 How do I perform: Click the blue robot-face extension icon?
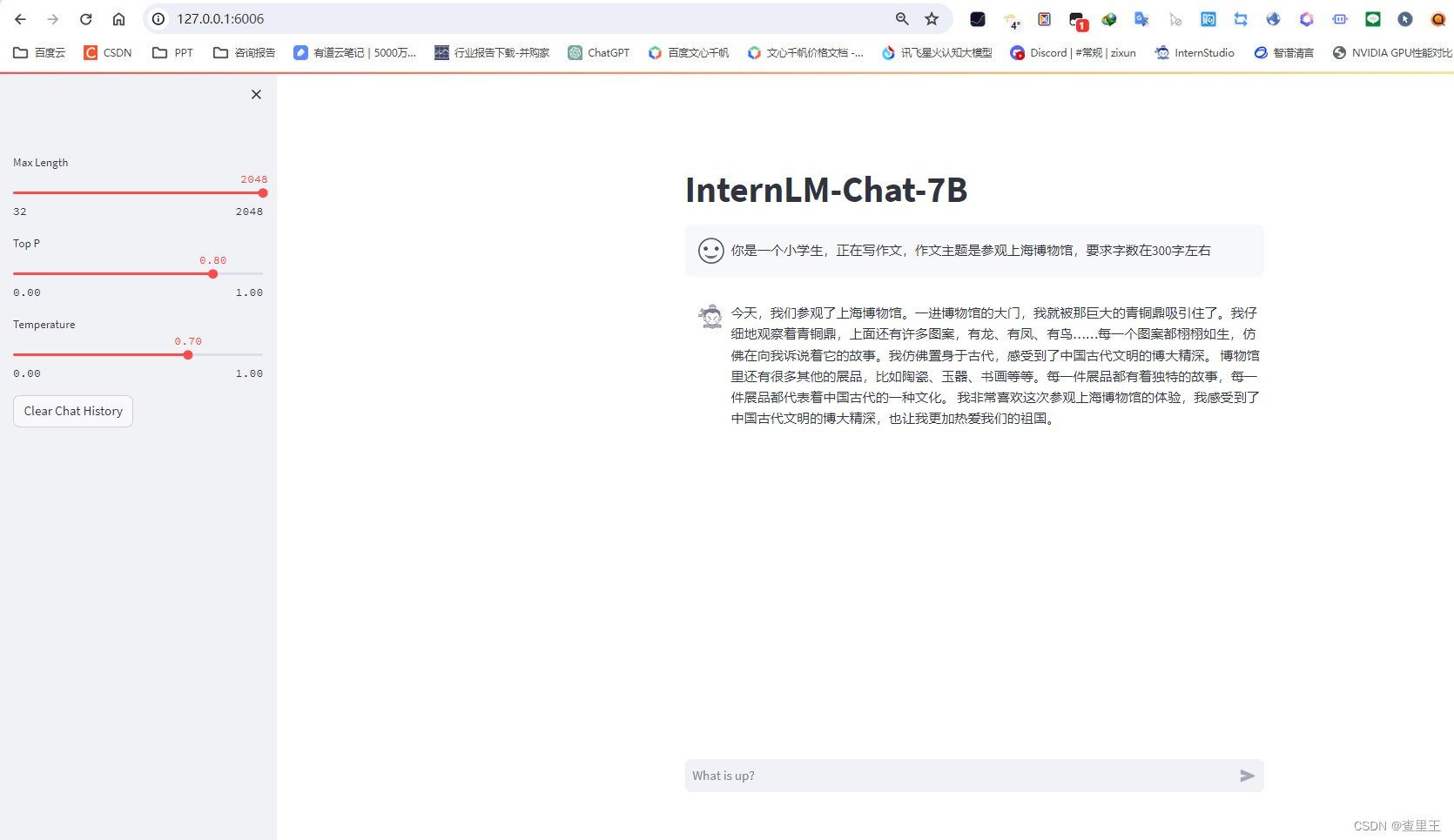click(1340, 19)
